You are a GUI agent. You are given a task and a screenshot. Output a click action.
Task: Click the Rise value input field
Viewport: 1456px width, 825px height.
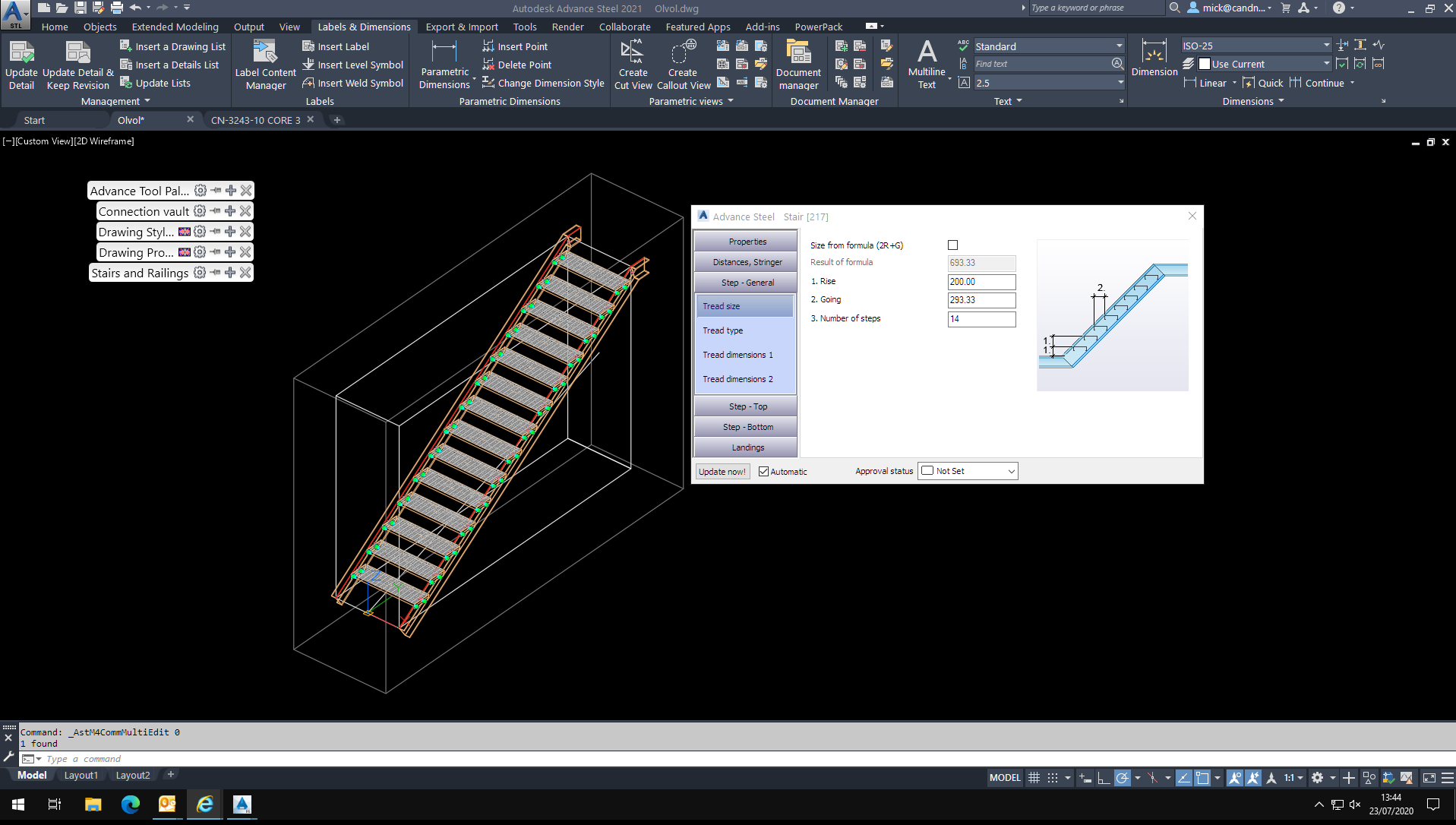pos(981,281)
